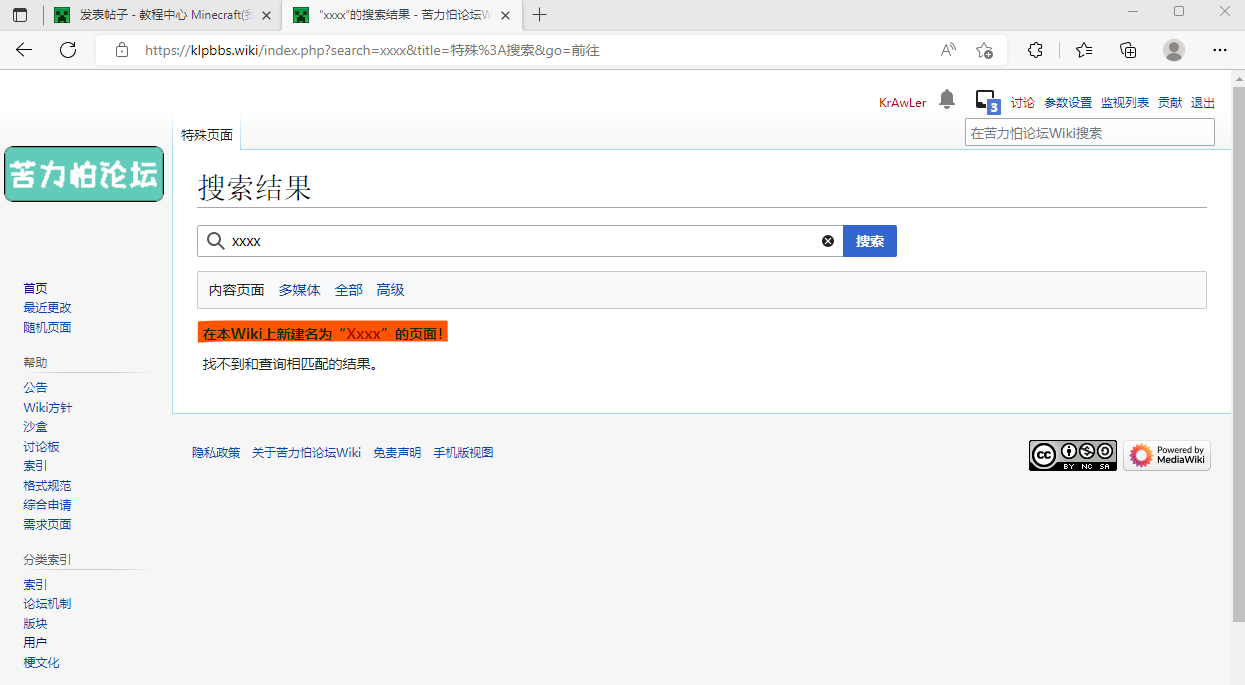Close the 发表帖子 tab
1245x685 pixels.
click(x=266, y=15)
